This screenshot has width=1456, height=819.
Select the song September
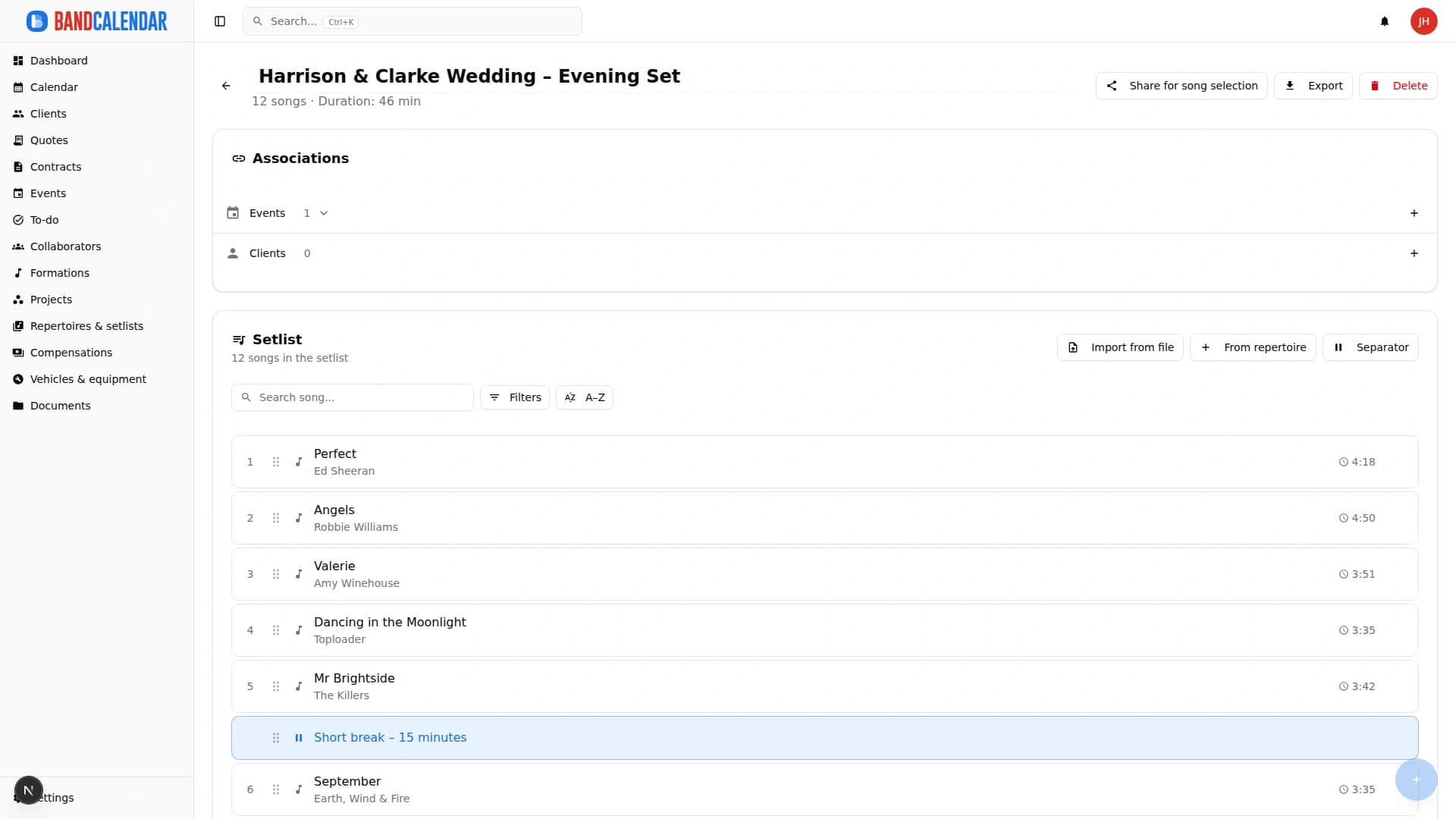825,789
